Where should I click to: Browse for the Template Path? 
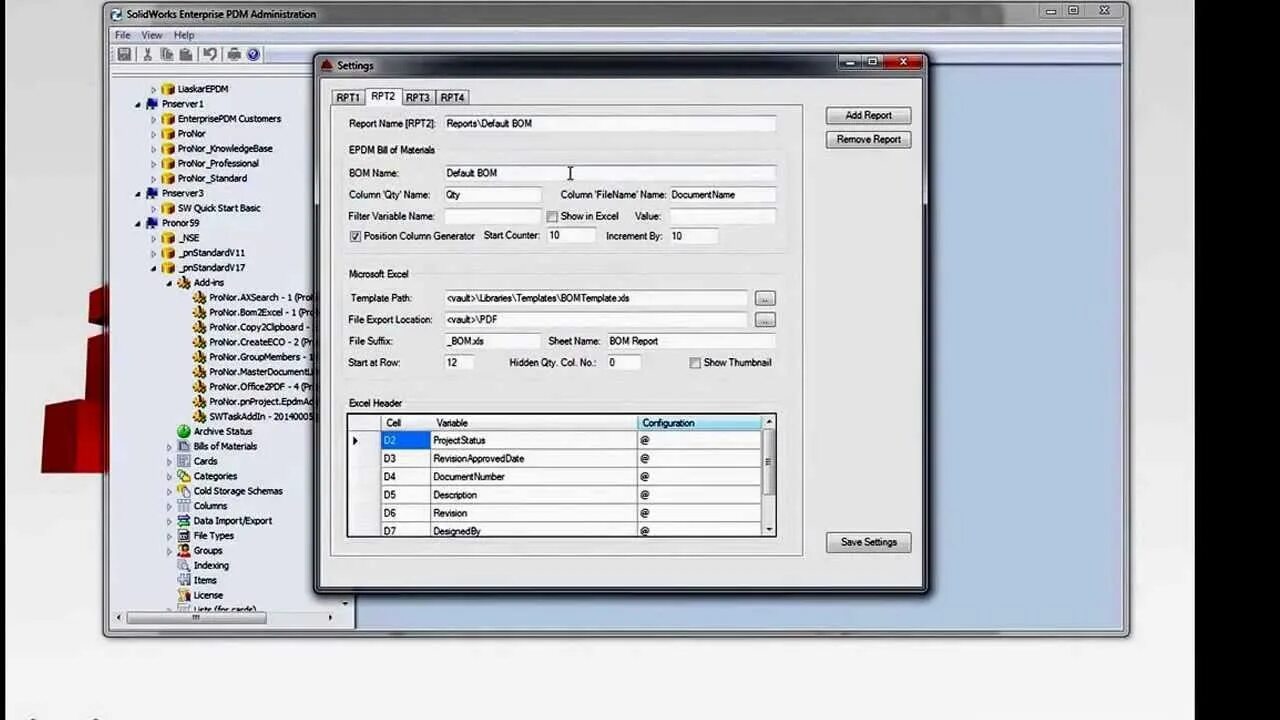pyautogui.click(x=765, y=298)
